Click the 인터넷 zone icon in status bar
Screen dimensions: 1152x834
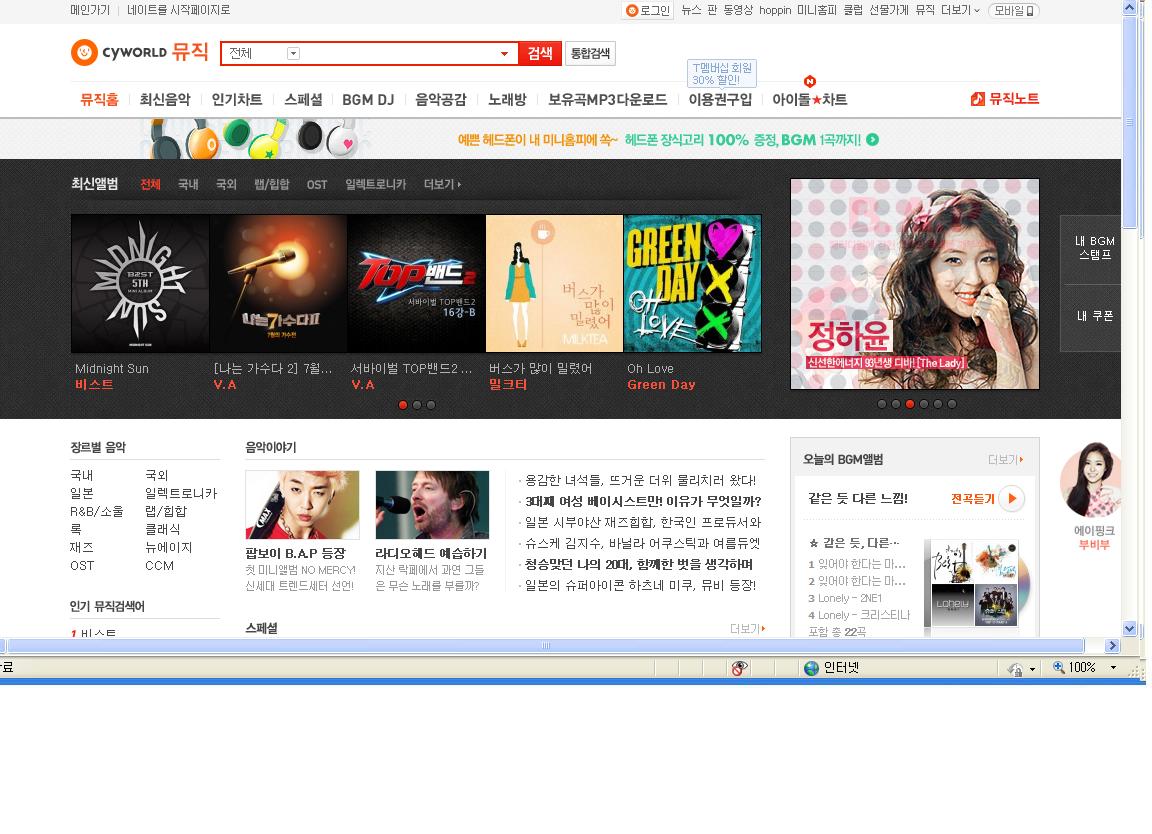[810, 668]
